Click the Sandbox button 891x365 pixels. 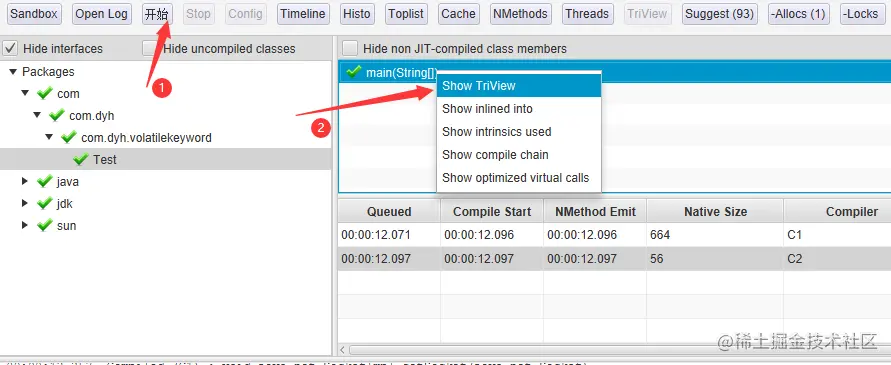[x=34, y=14]
